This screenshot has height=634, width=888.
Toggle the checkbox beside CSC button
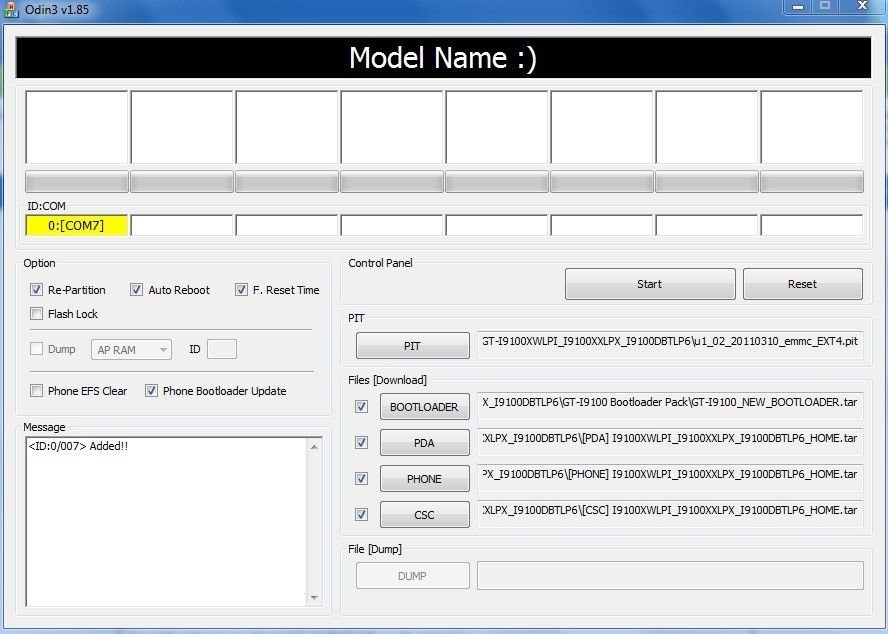[x=361, y=514]
